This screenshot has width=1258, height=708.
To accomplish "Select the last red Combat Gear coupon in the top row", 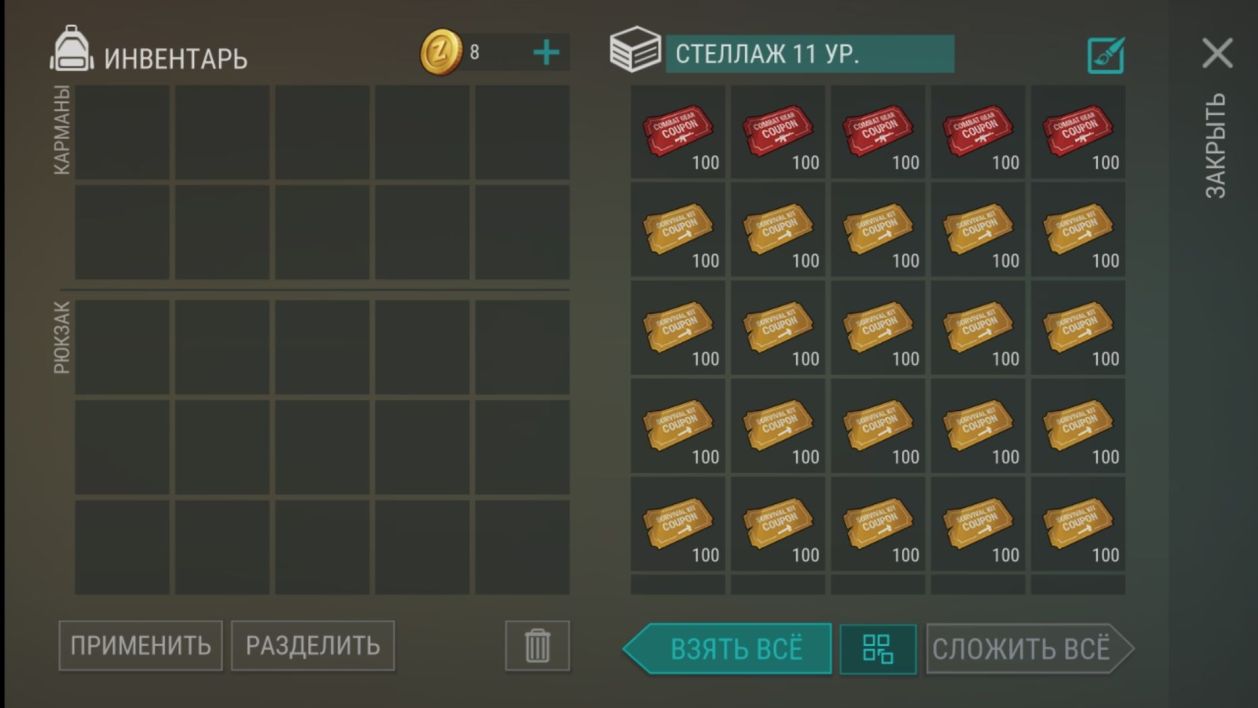I will (1078, 132).
